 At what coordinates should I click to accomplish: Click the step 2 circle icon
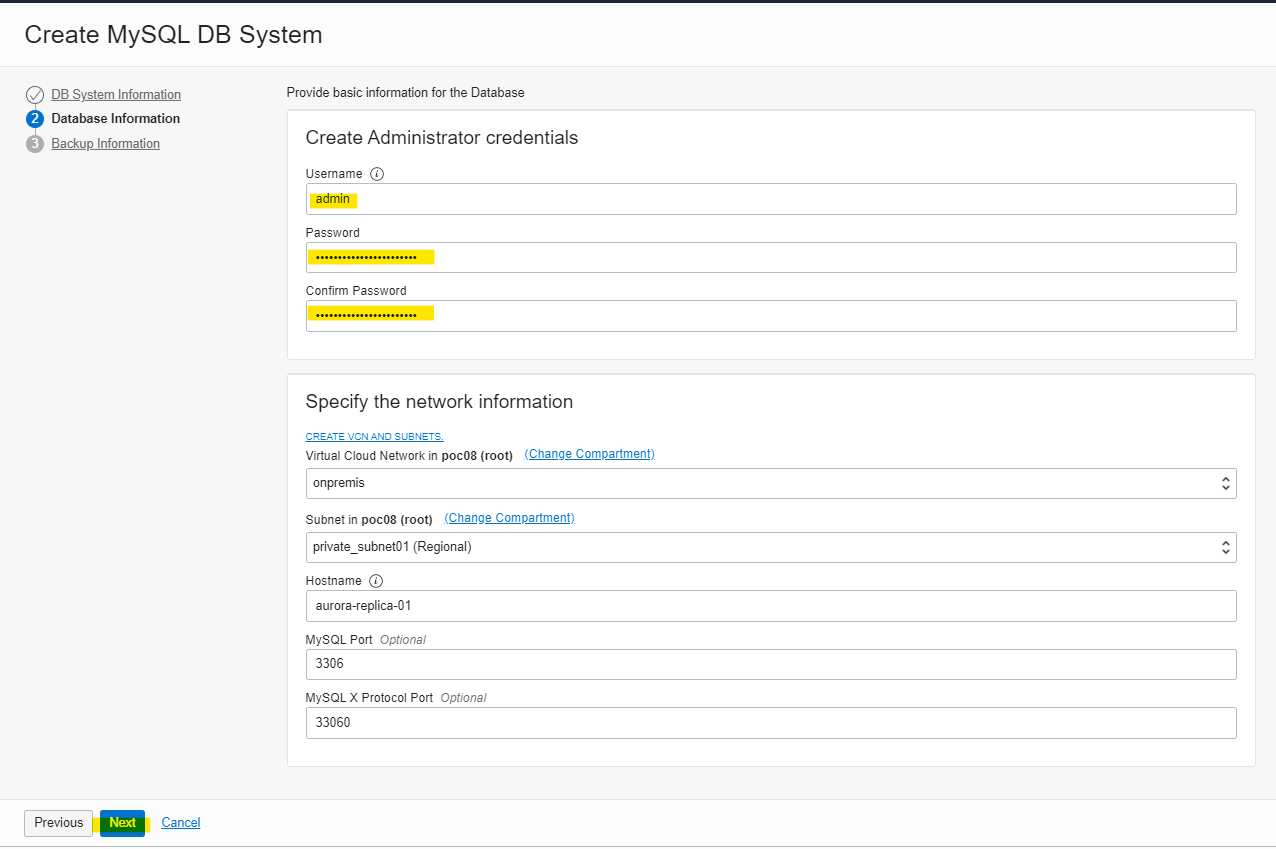pyautogui.click(x=35, y=119)
